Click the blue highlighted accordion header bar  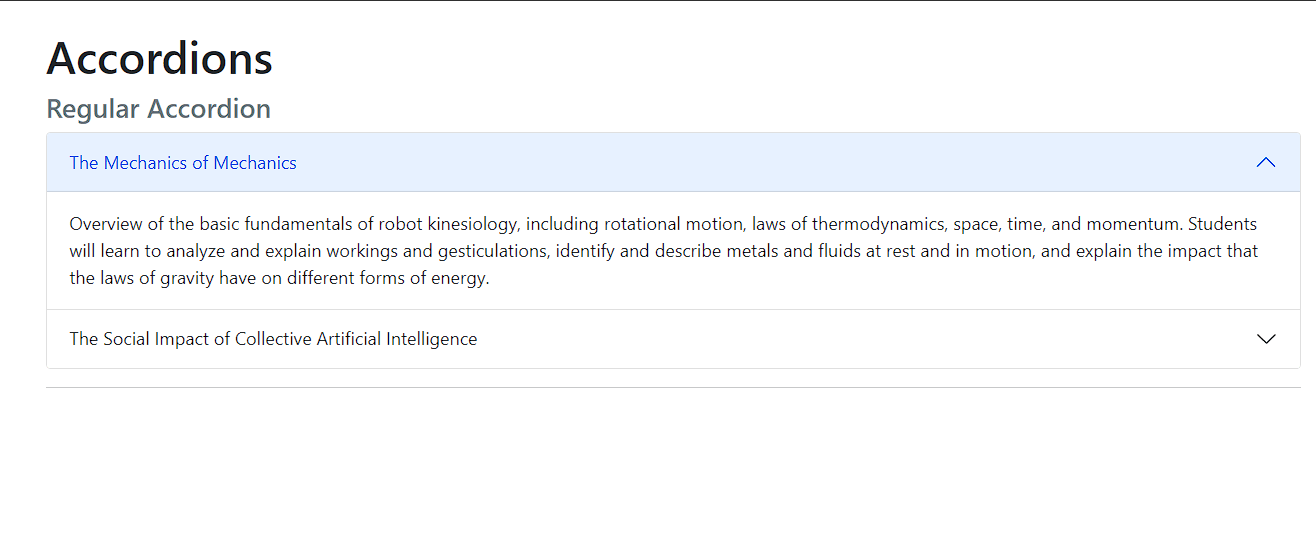click(673, 162)
